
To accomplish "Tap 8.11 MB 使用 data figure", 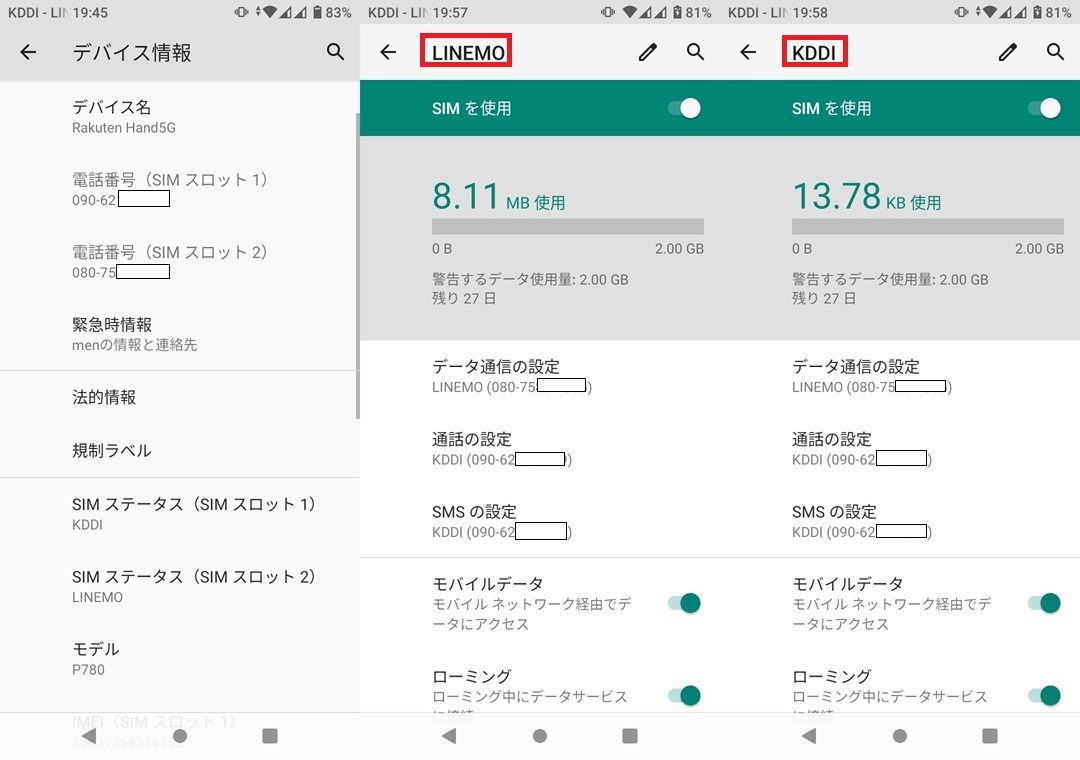I will point(499,196).
